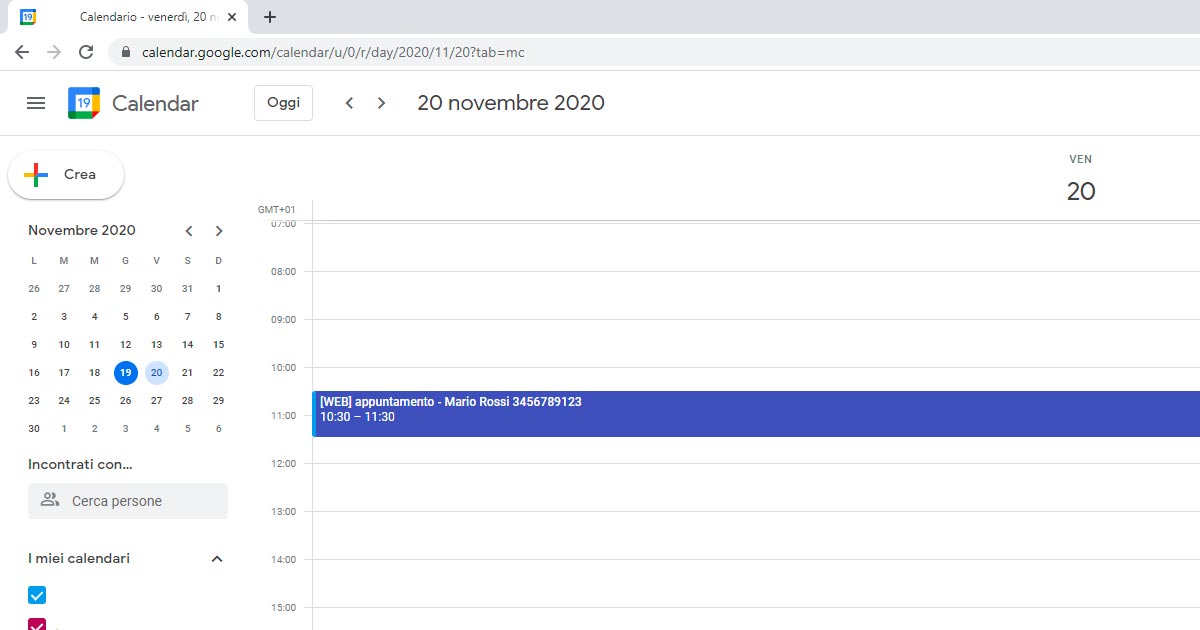Click the Google Calendar logo icon
The width and height of the screenshot is (1200, 630).
tap(84, 103)
